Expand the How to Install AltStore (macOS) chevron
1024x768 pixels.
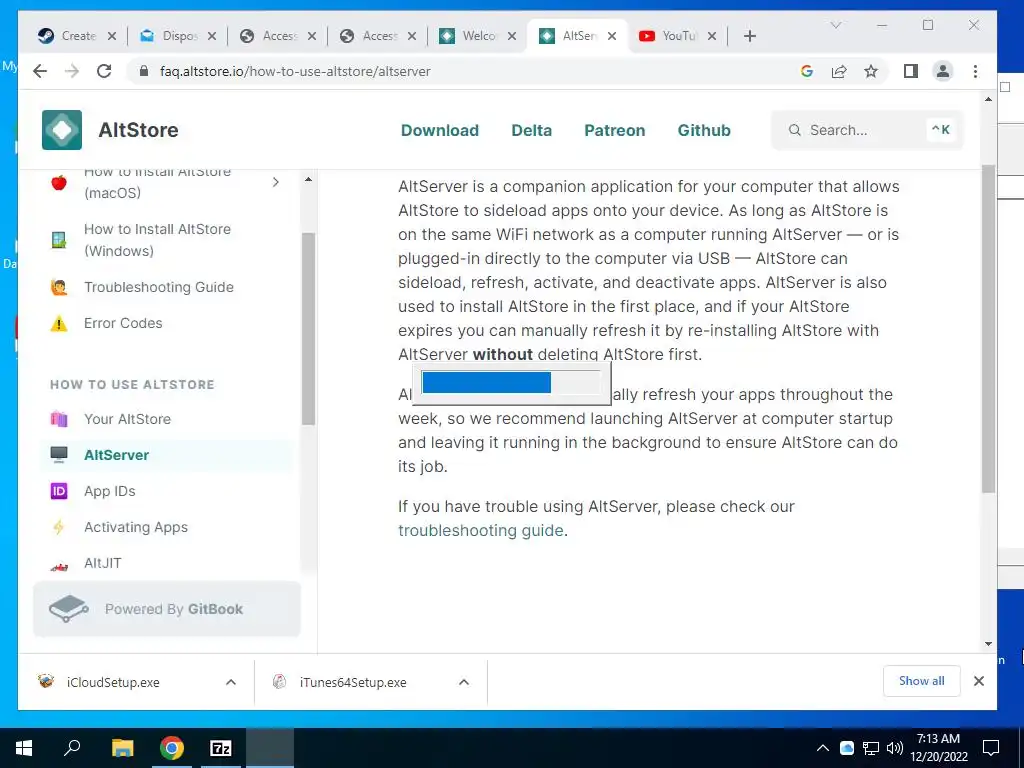pos(276,182)
